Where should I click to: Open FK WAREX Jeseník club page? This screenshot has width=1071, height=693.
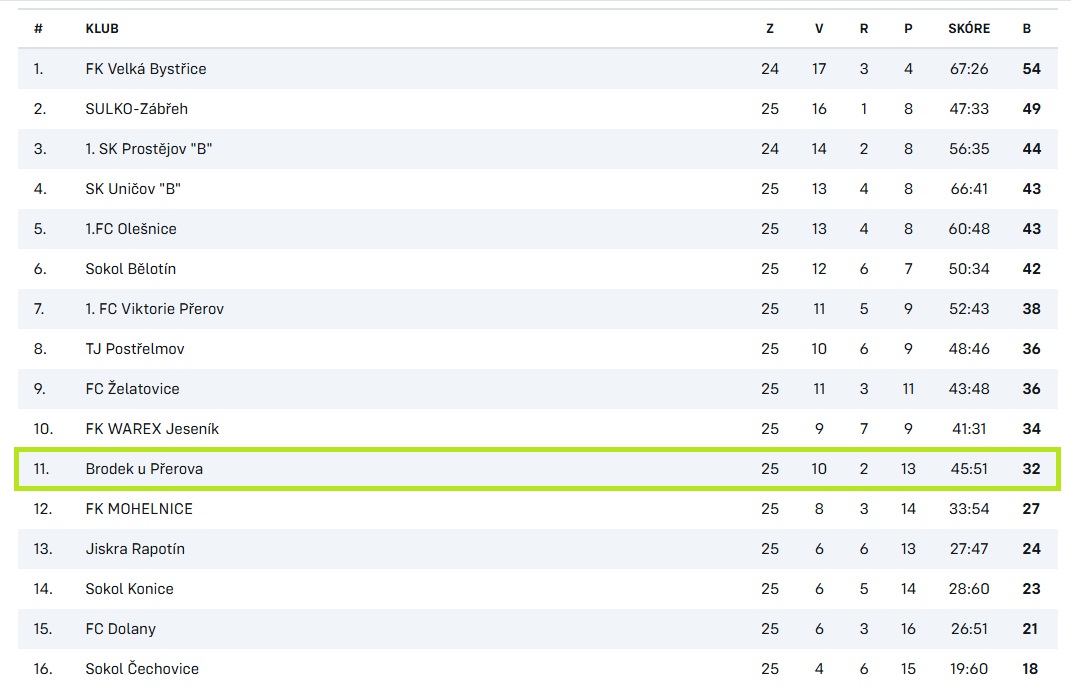[x=152, y=429]
